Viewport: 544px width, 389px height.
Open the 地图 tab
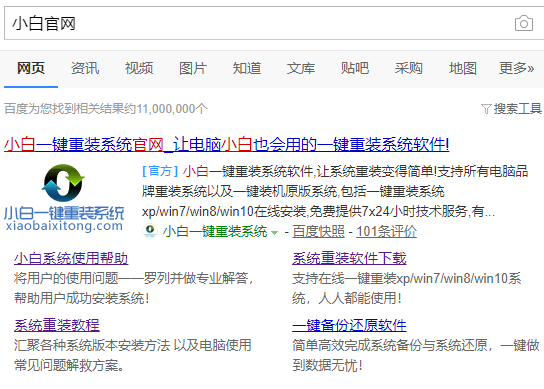(x=462, y=68)
